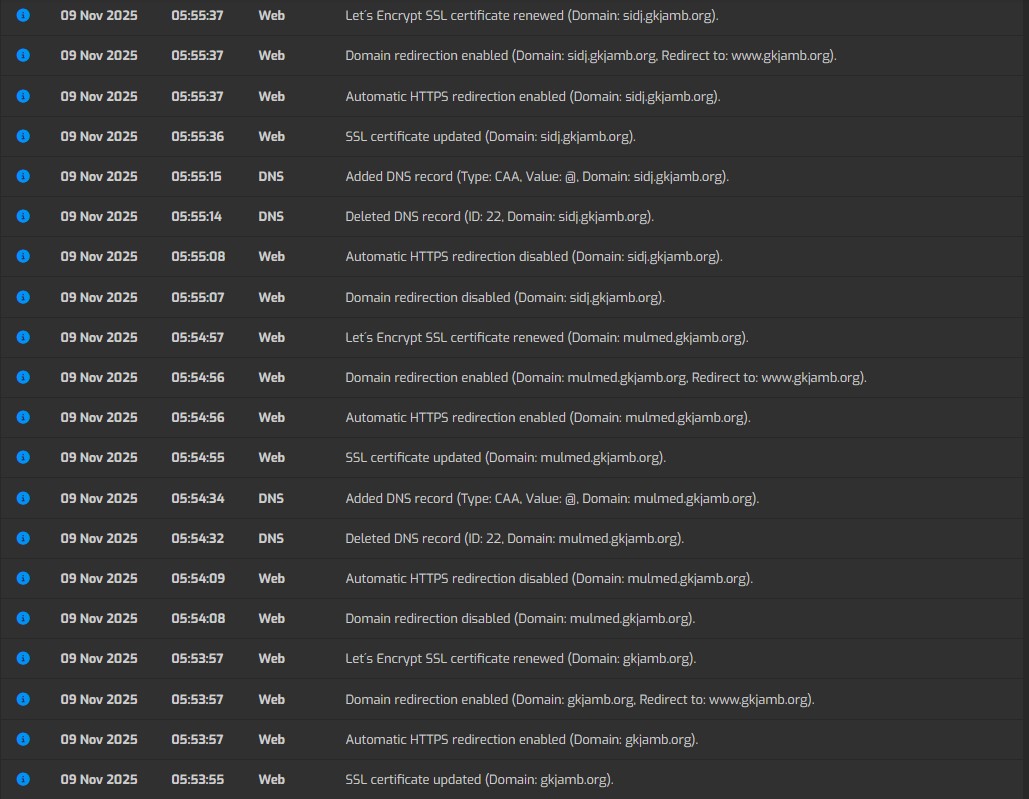The width and height of the screenshot is (1029, 799).
Task: Click info icon for sidj Domain redirection disabled
Action: point(23,297)
